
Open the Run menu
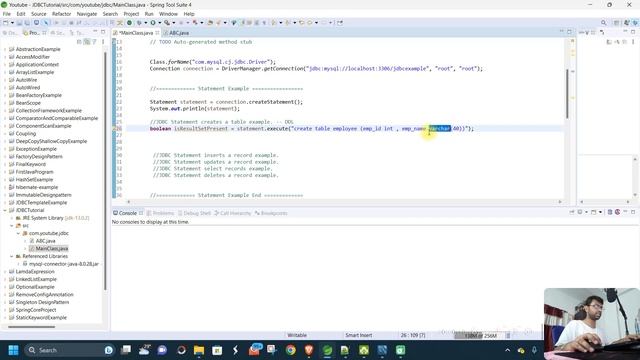pos(149,14)
